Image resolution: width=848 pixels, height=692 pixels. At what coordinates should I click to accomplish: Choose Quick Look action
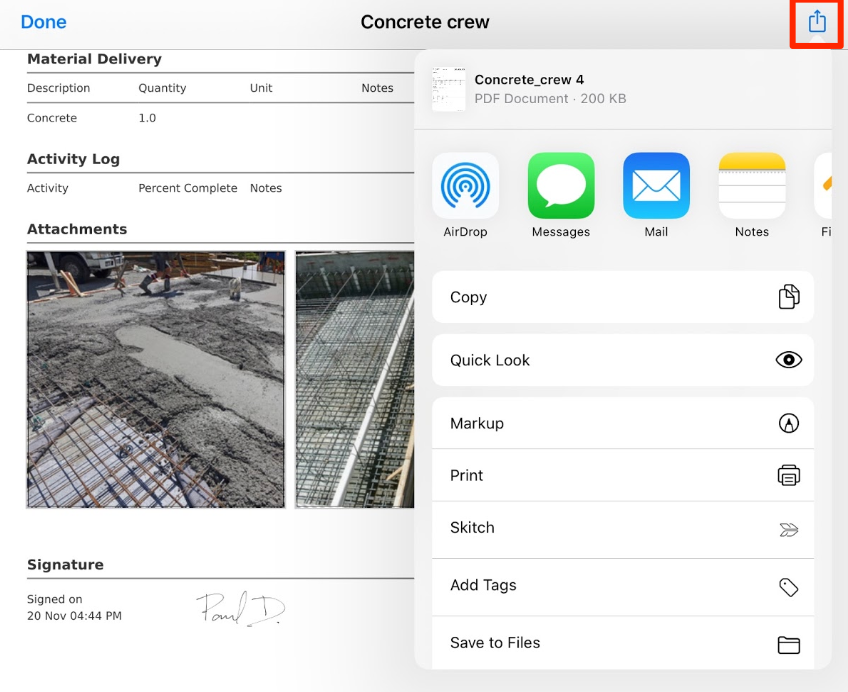(623, 360)
